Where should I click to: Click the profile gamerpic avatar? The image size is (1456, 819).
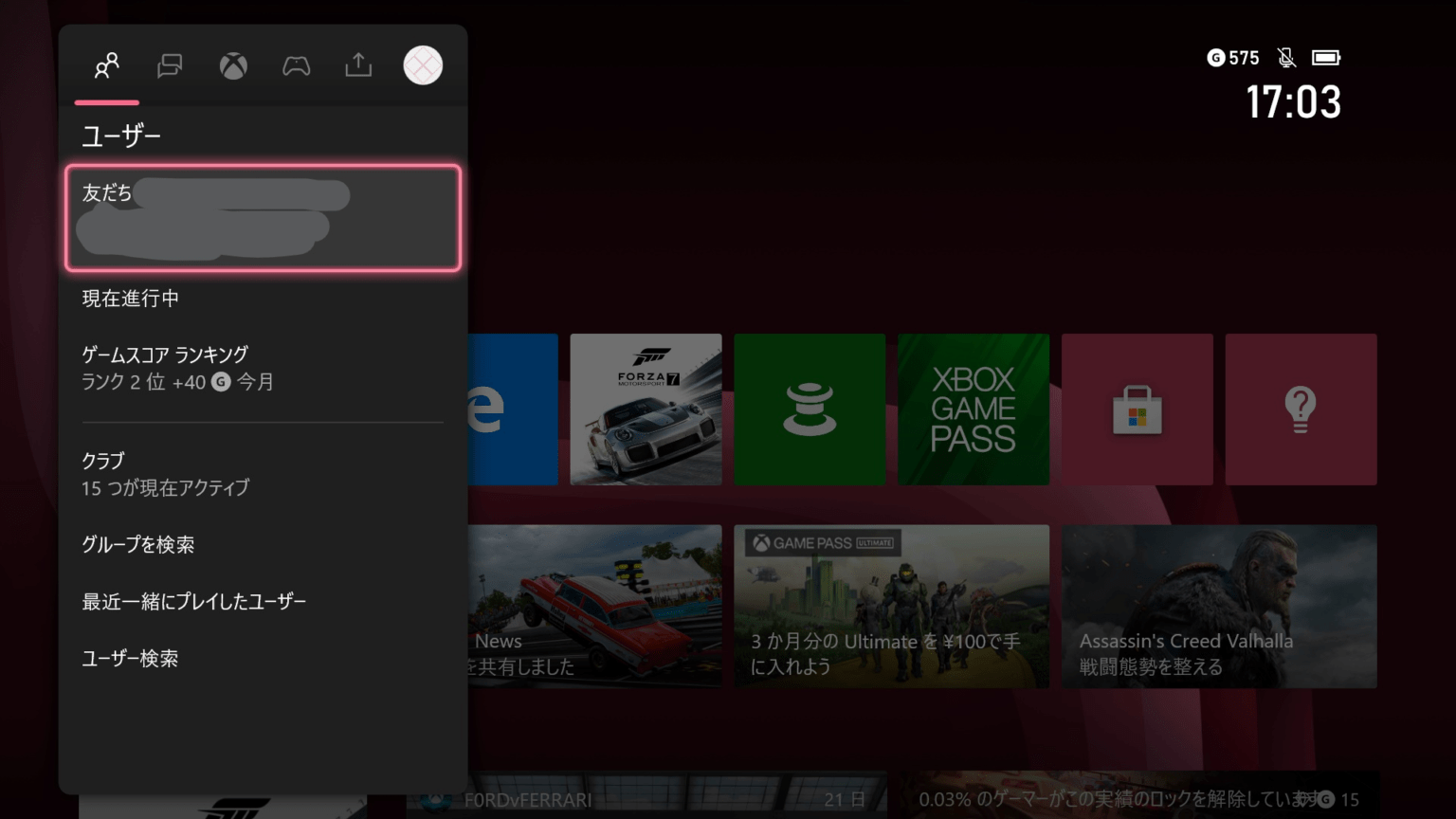pyautogui.click(x=423, y=65)
